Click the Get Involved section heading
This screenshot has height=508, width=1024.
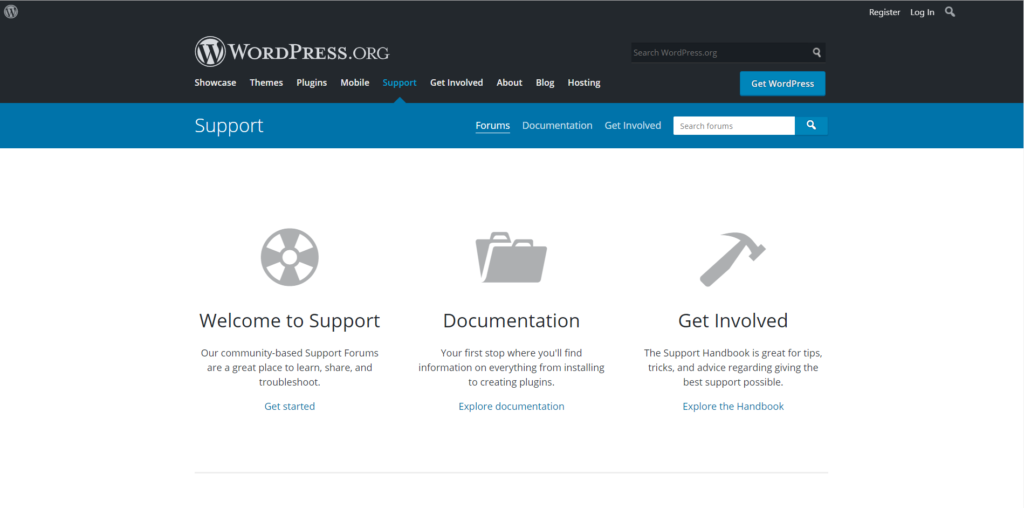point(733,321)
